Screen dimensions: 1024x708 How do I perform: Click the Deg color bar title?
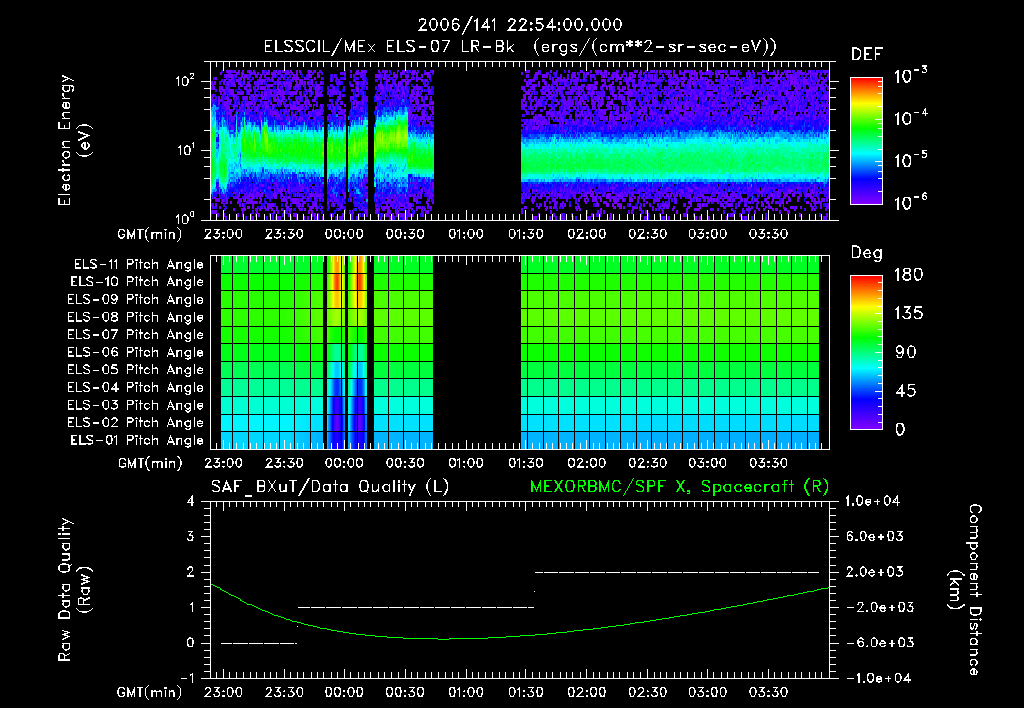867,253
